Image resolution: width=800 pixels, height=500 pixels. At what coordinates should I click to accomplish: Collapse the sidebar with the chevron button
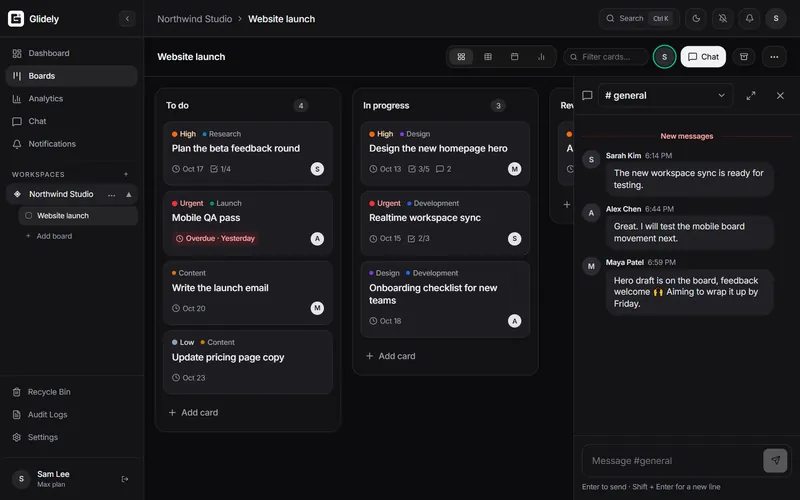point(127,19)
